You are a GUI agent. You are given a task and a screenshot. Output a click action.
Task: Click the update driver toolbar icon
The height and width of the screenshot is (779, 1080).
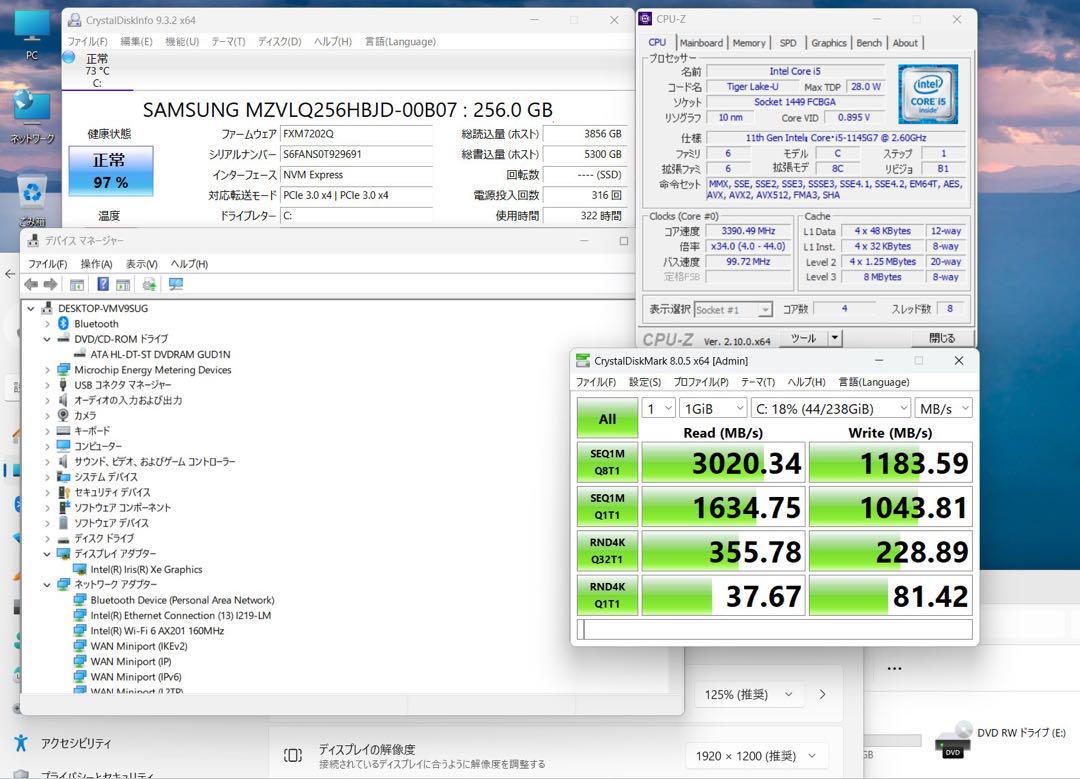[x=149, y=284]
